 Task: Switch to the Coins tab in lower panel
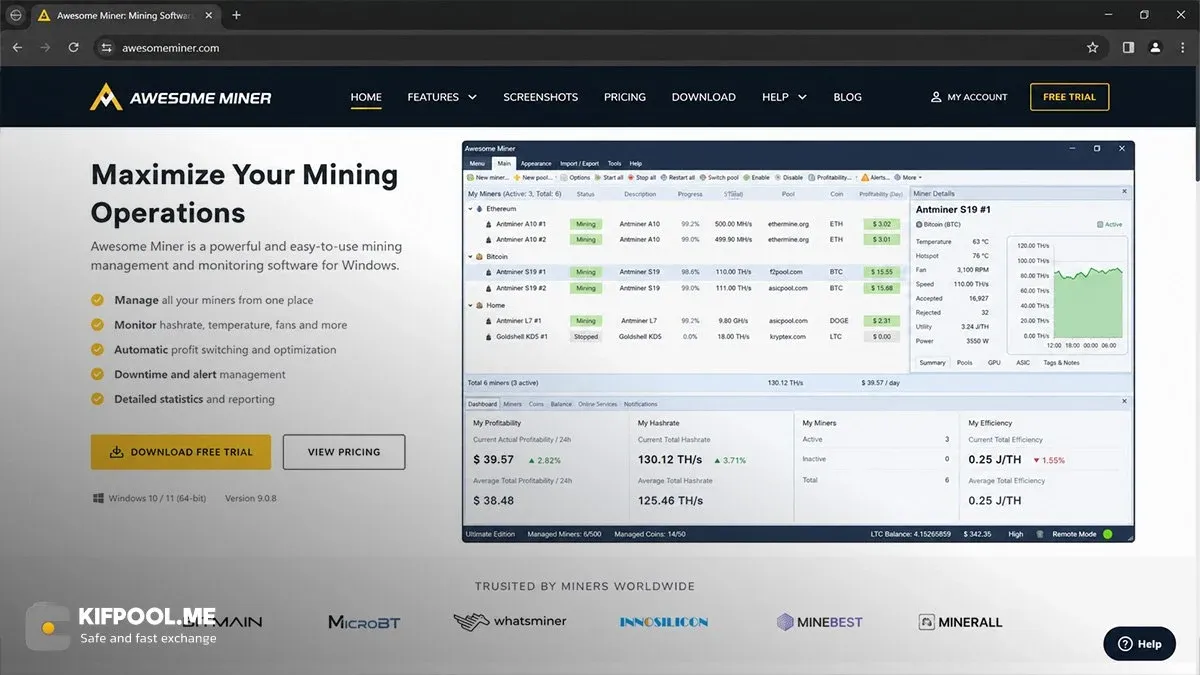(536, 404)
